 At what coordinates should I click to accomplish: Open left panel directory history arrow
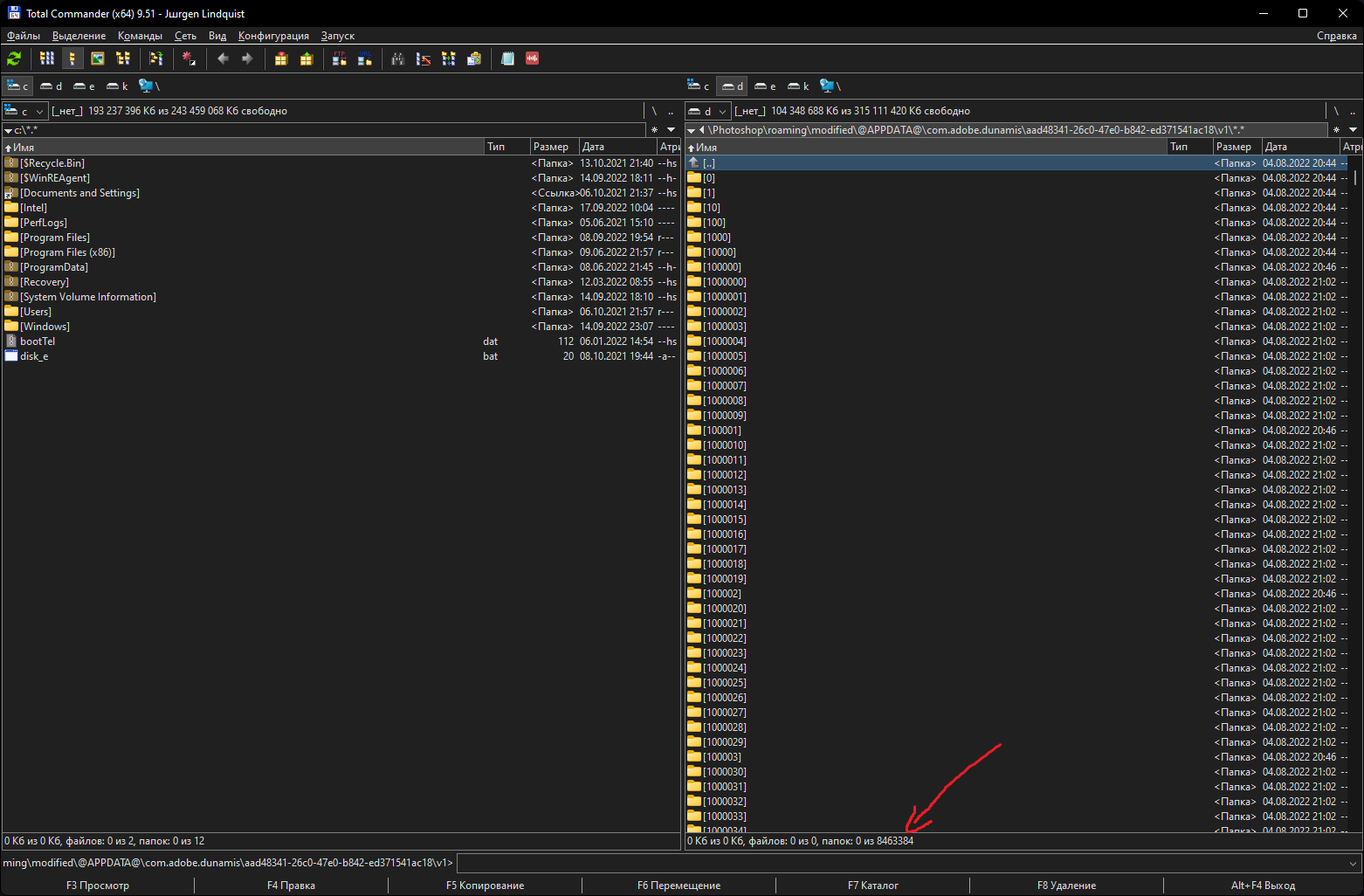(671, 130)
